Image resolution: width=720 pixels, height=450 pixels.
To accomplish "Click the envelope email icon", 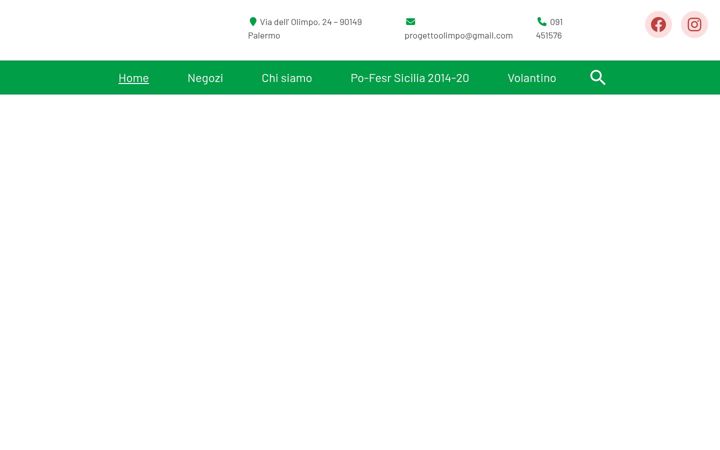I will (411, 22).
